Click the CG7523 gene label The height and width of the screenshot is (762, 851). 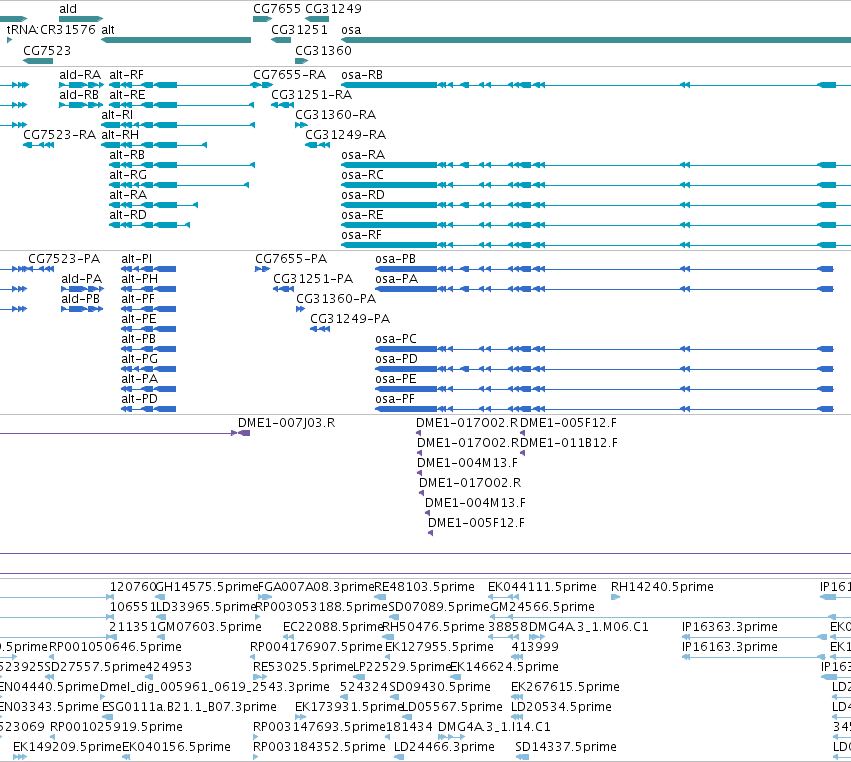tap(47, 50)
